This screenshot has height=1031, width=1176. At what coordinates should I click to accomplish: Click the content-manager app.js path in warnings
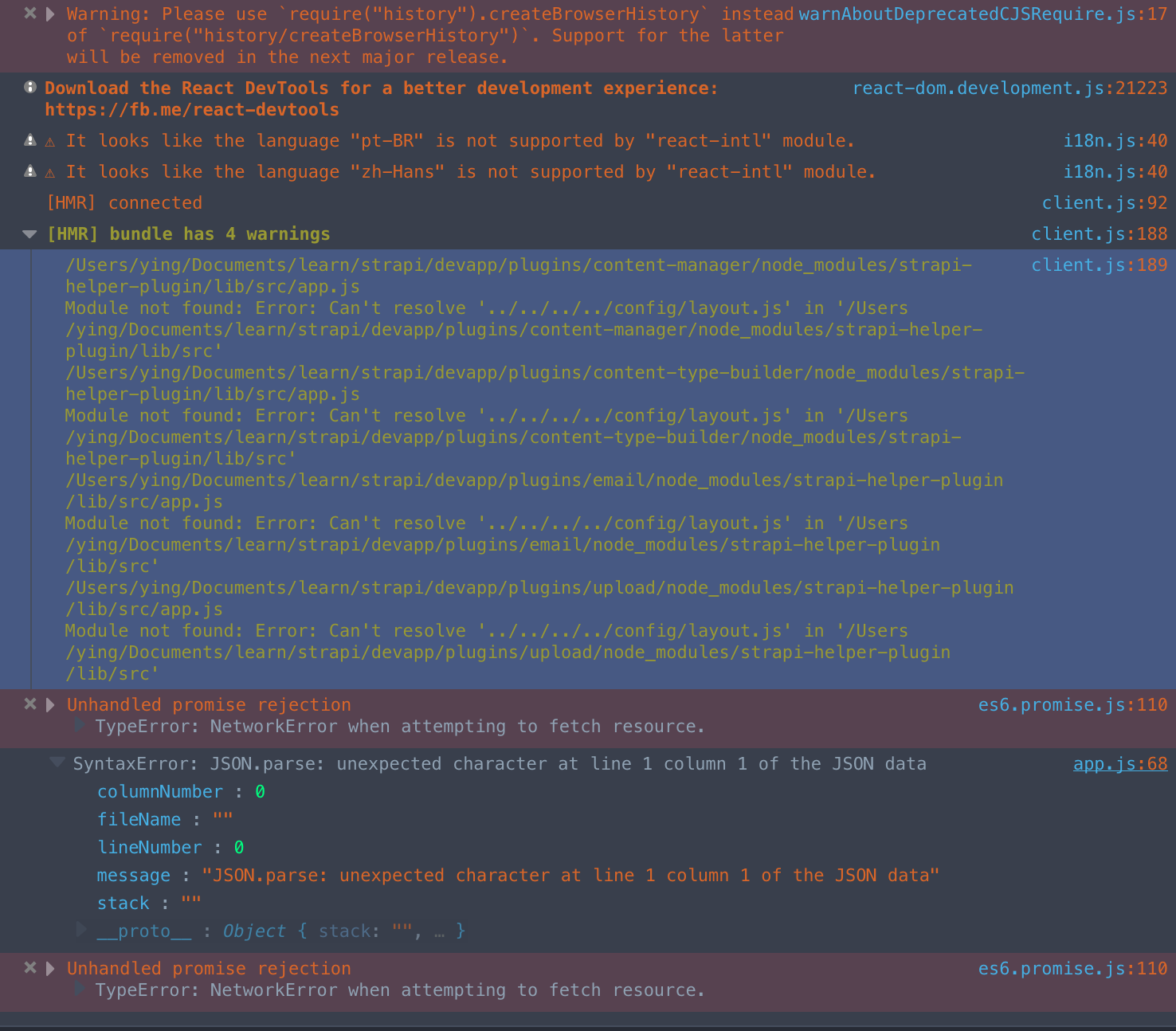(519, 276)
